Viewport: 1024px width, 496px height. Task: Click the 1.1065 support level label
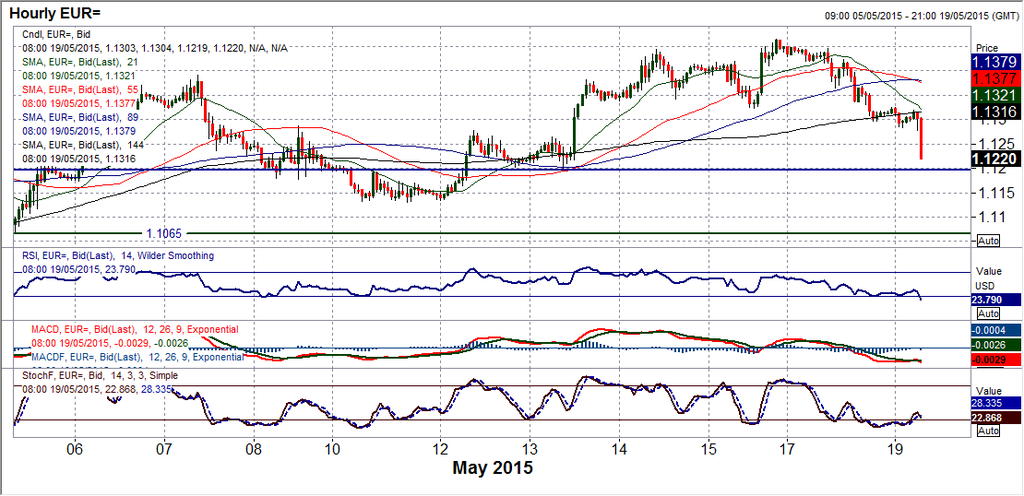click(163, 232)
